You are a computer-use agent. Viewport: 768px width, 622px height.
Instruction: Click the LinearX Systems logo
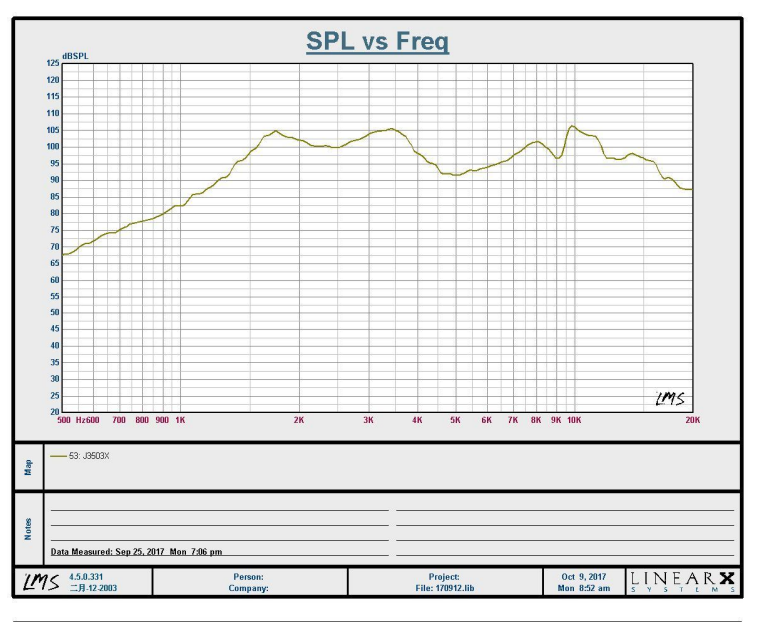pos(684,582)
